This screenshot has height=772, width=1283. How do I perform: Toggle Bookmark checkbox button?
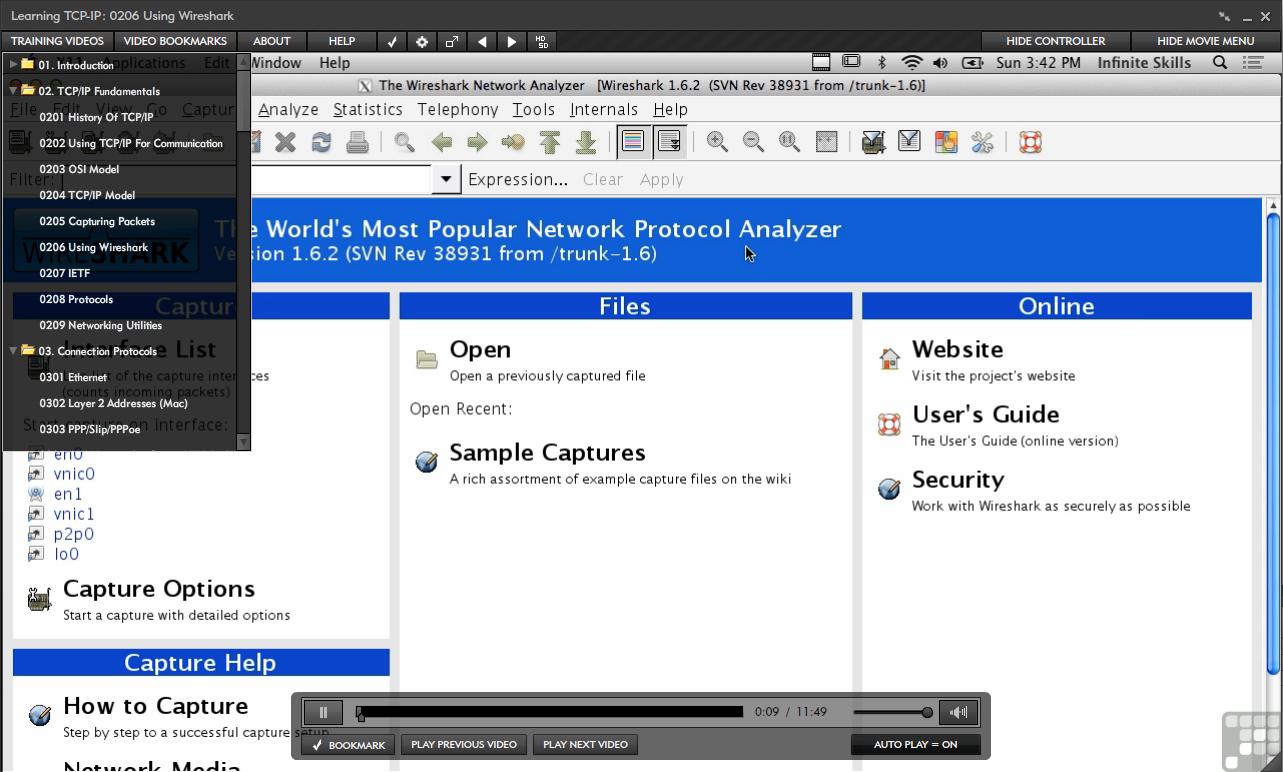pos(348,745)
